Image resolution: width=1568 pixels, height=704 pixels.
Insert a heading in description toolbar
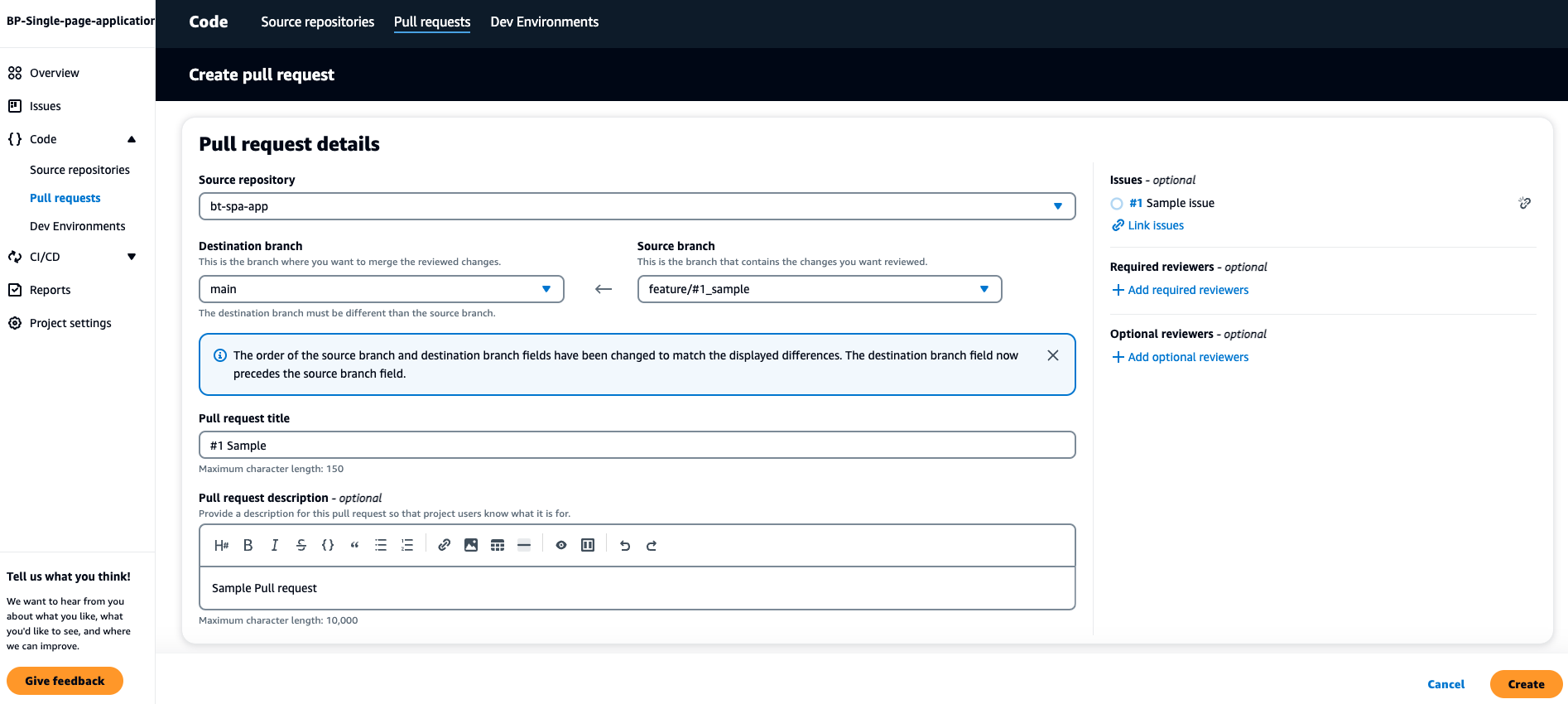pyautogui.click(x=221, y=545)
